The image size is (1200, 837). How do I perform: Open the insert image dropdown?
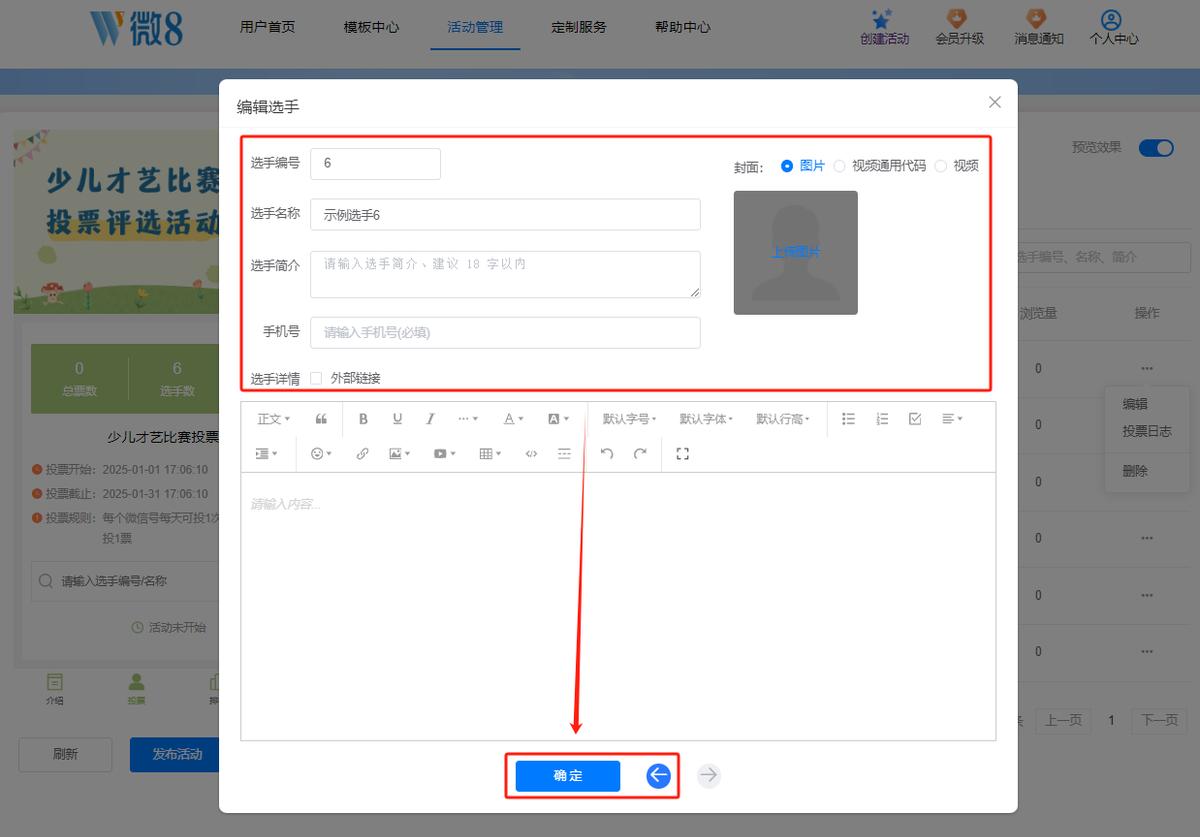400,454
